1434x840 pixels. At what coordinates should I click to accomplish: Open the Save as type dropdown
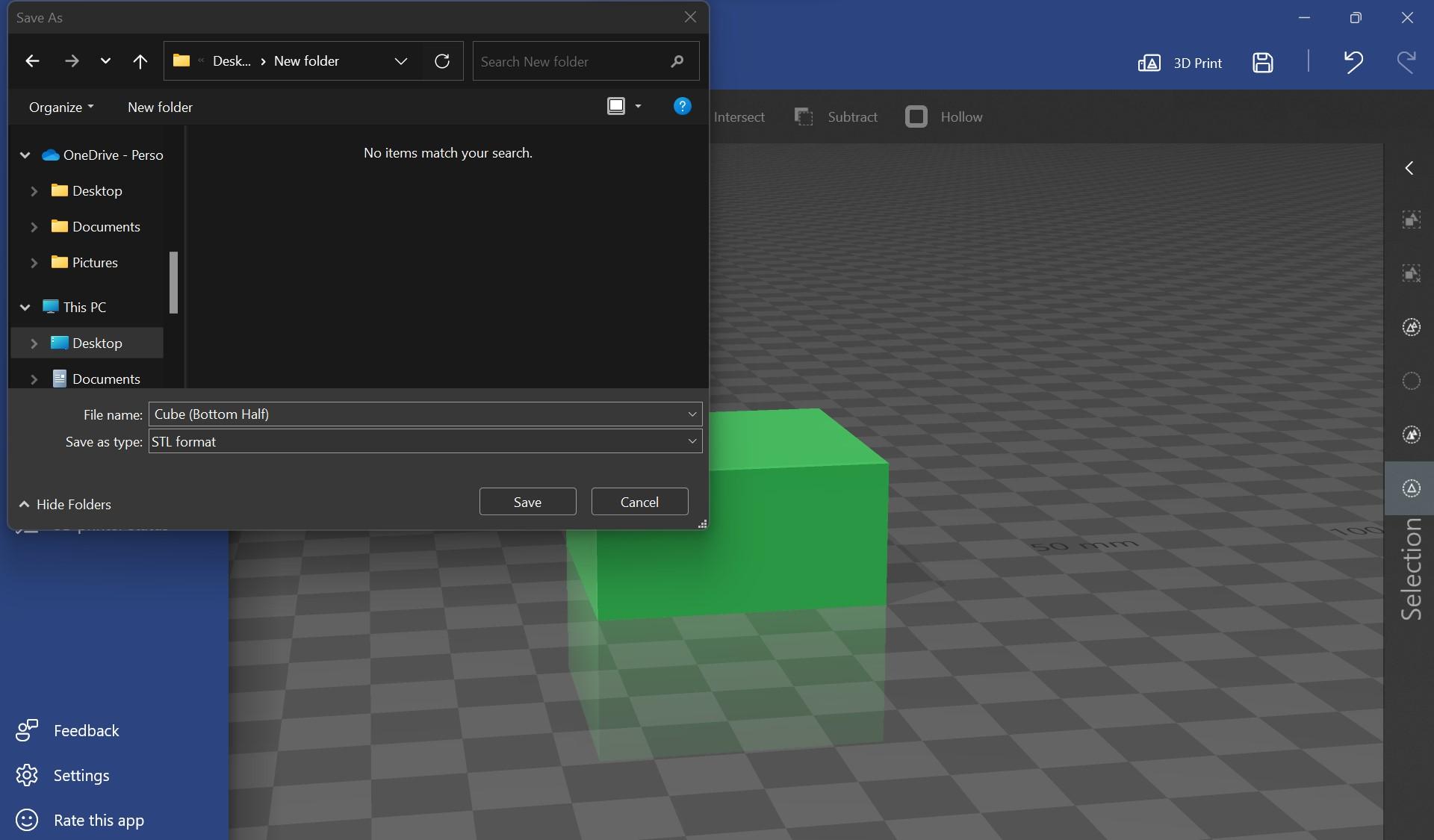tap(691, 441)
